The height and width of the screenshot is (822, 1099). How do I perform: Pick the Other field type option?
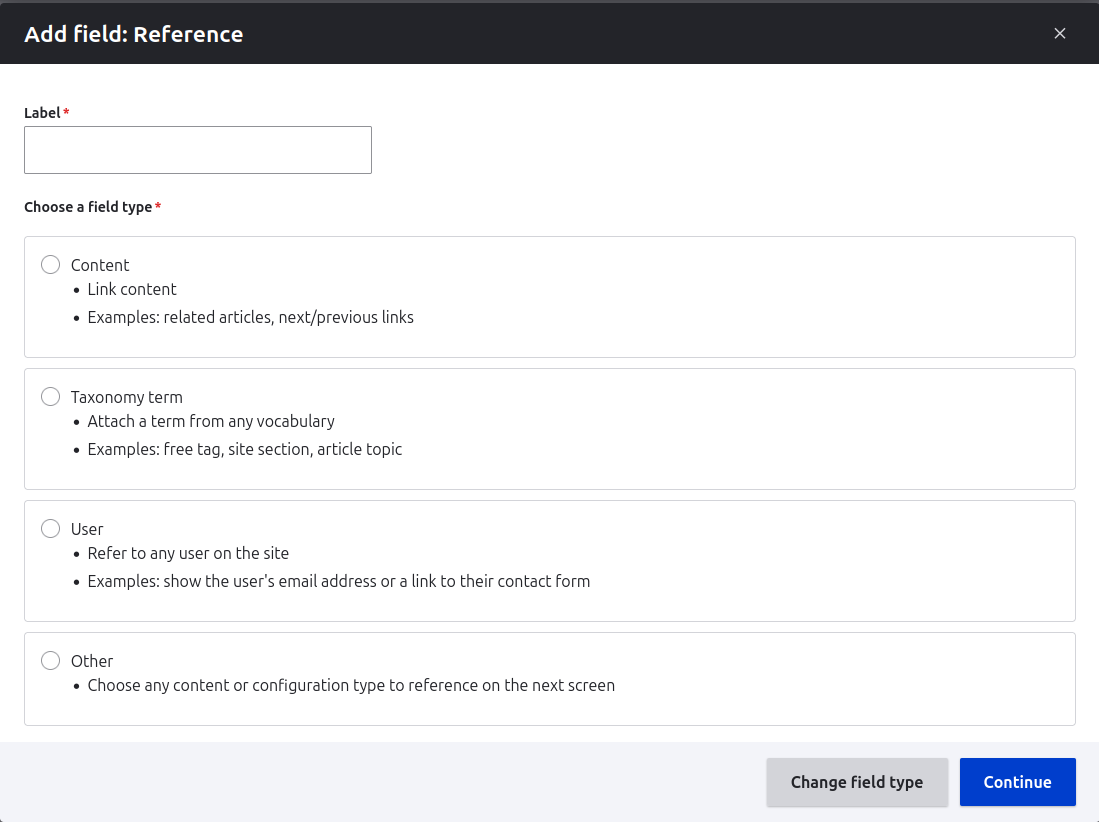(50, 660)
